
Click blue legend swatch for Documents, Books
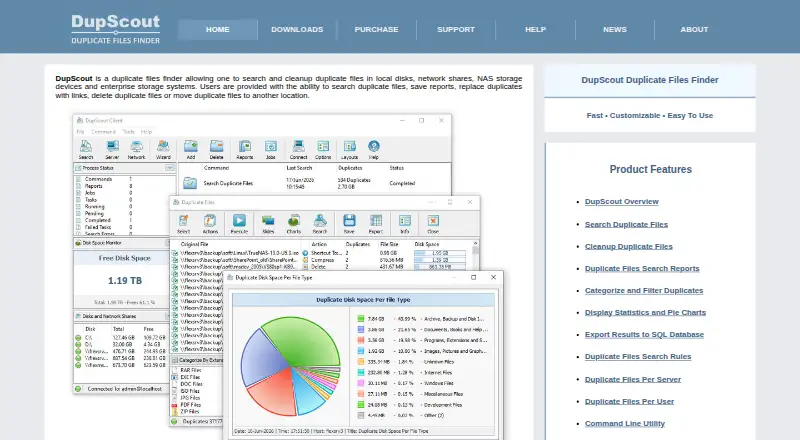[x=361, y=329]
